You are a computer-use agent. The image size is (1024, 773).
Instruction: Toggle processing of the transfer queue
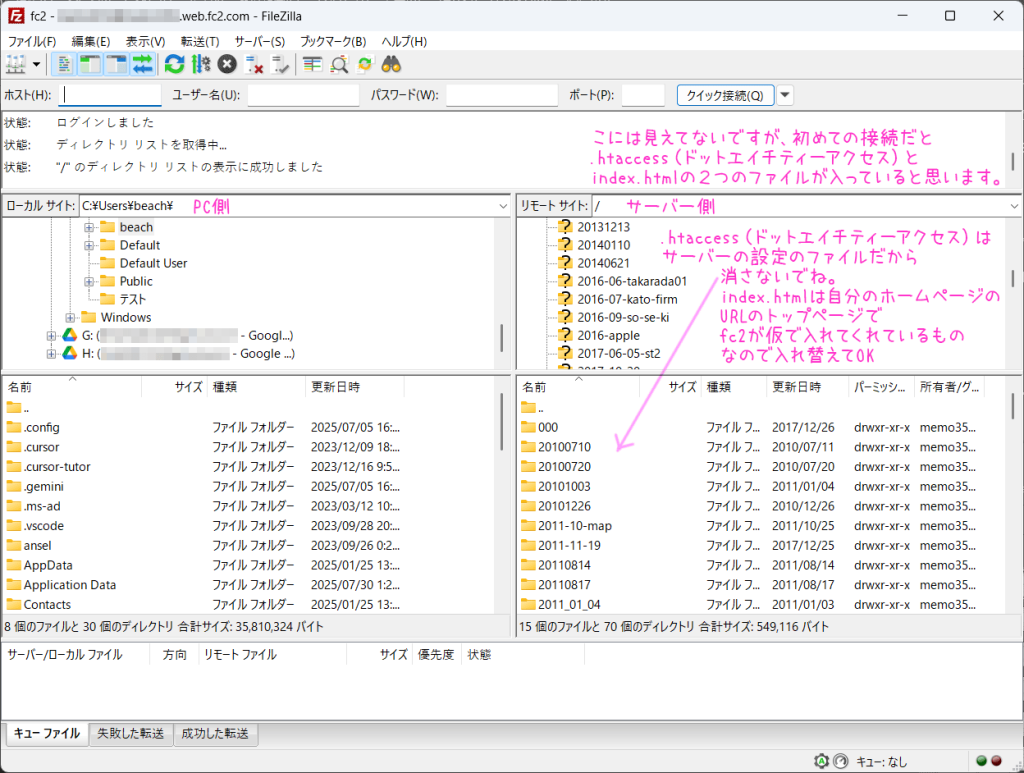200,65
